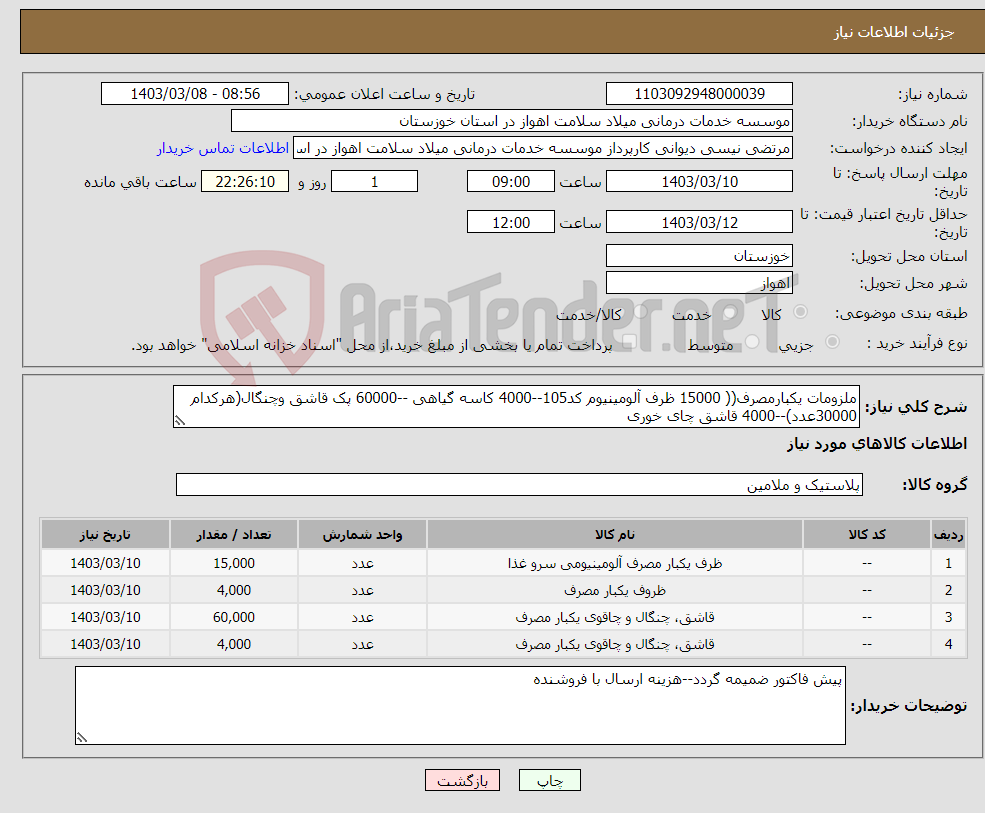
Task: Click the 12:00 validity time field
Action: click(x=511, y=222)
